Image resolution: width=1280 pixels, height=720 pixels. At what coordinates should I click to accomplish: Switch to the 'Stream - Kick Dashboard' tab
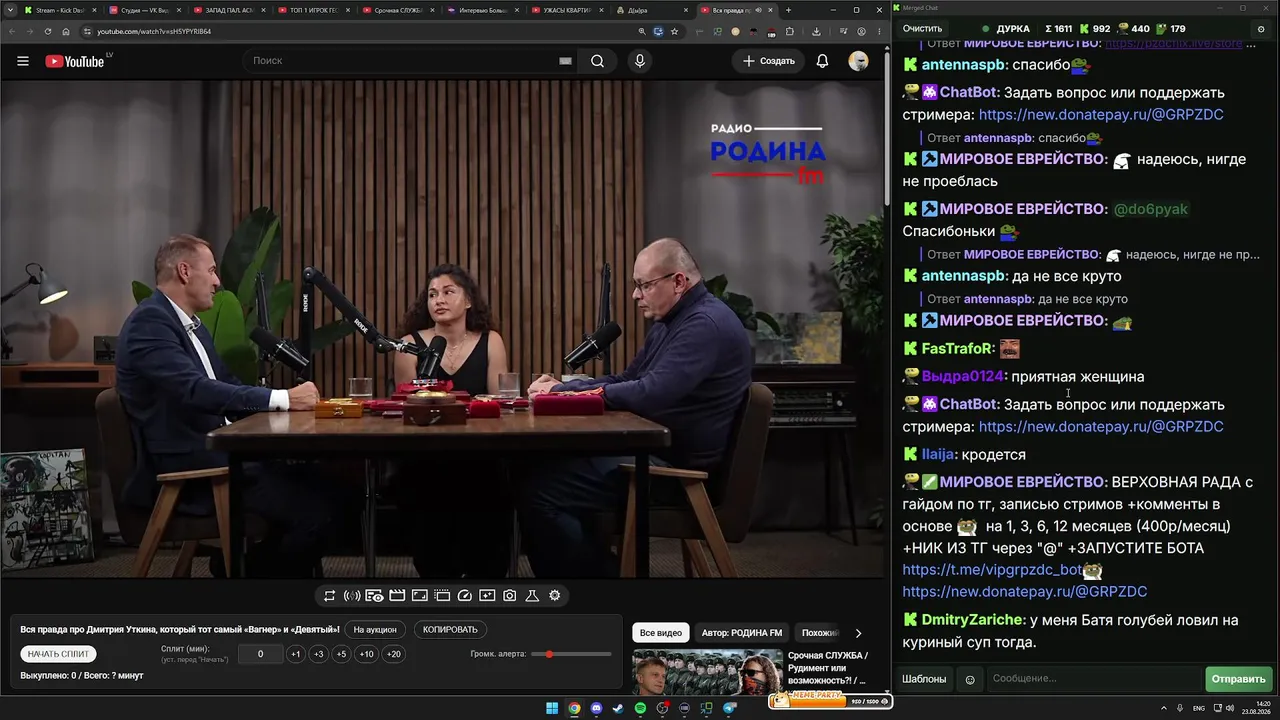pyautogui.click(x=59, y=10)
